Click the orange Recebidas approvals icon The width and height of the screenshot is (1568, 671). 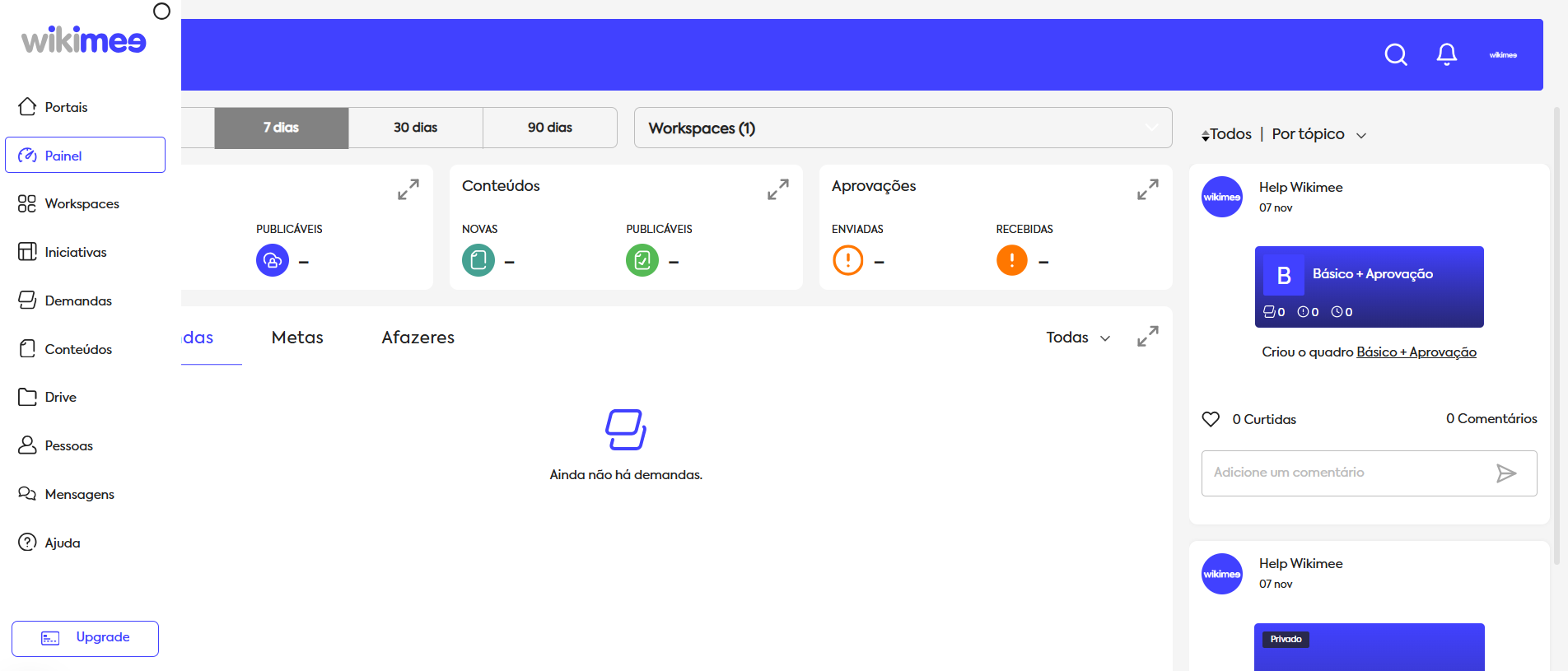(x=1011, y=261)
